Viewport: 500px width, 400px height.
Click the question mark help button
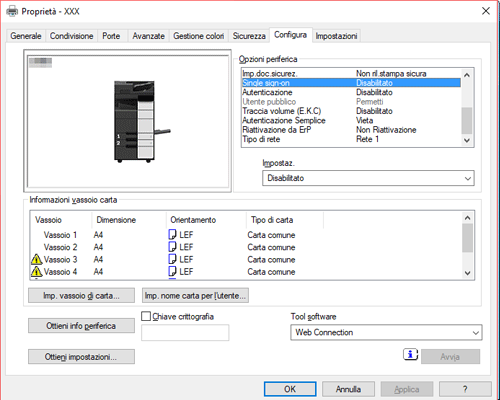pyautogui.click(x=465, y=389)
